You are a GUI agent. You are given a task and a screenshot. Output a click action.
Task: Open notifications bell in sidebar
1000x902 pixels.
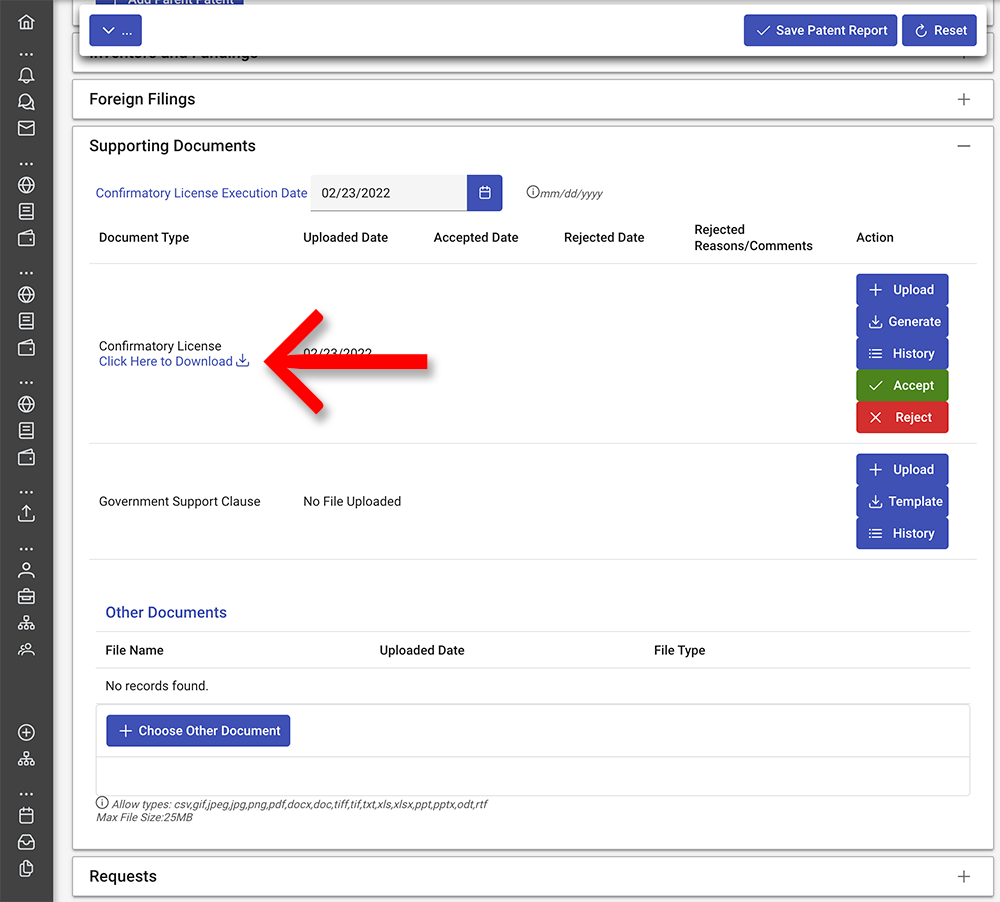(26, 76)
